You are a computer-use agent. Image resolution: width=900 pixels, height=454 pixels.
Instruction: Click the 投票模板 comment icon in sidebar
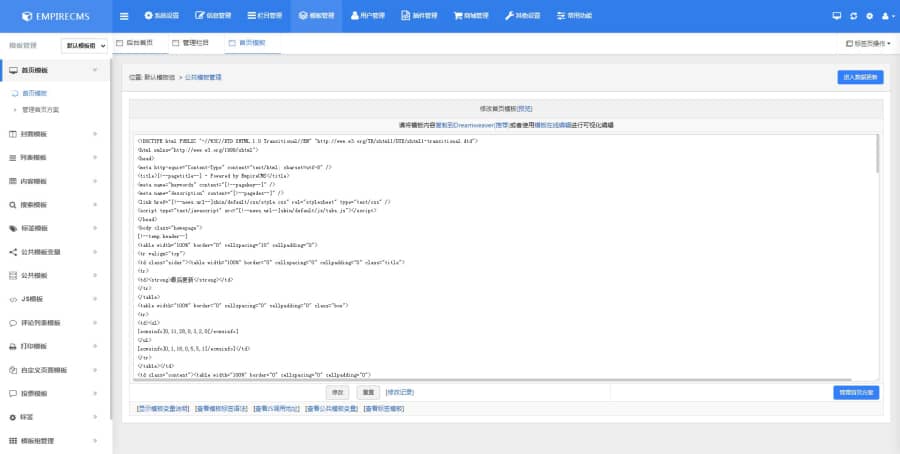13,394
